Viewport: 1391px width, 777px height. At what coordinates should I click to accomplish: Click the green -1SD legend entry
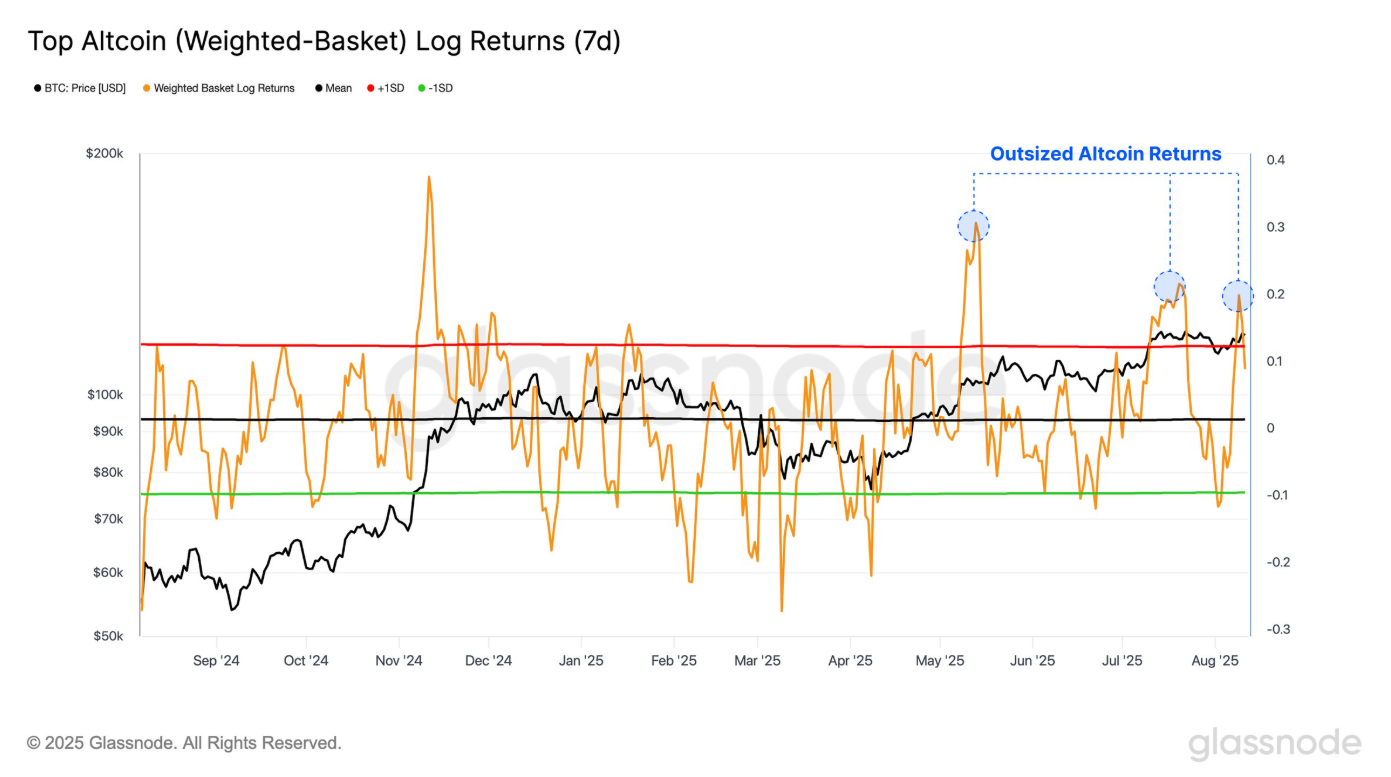434,88
